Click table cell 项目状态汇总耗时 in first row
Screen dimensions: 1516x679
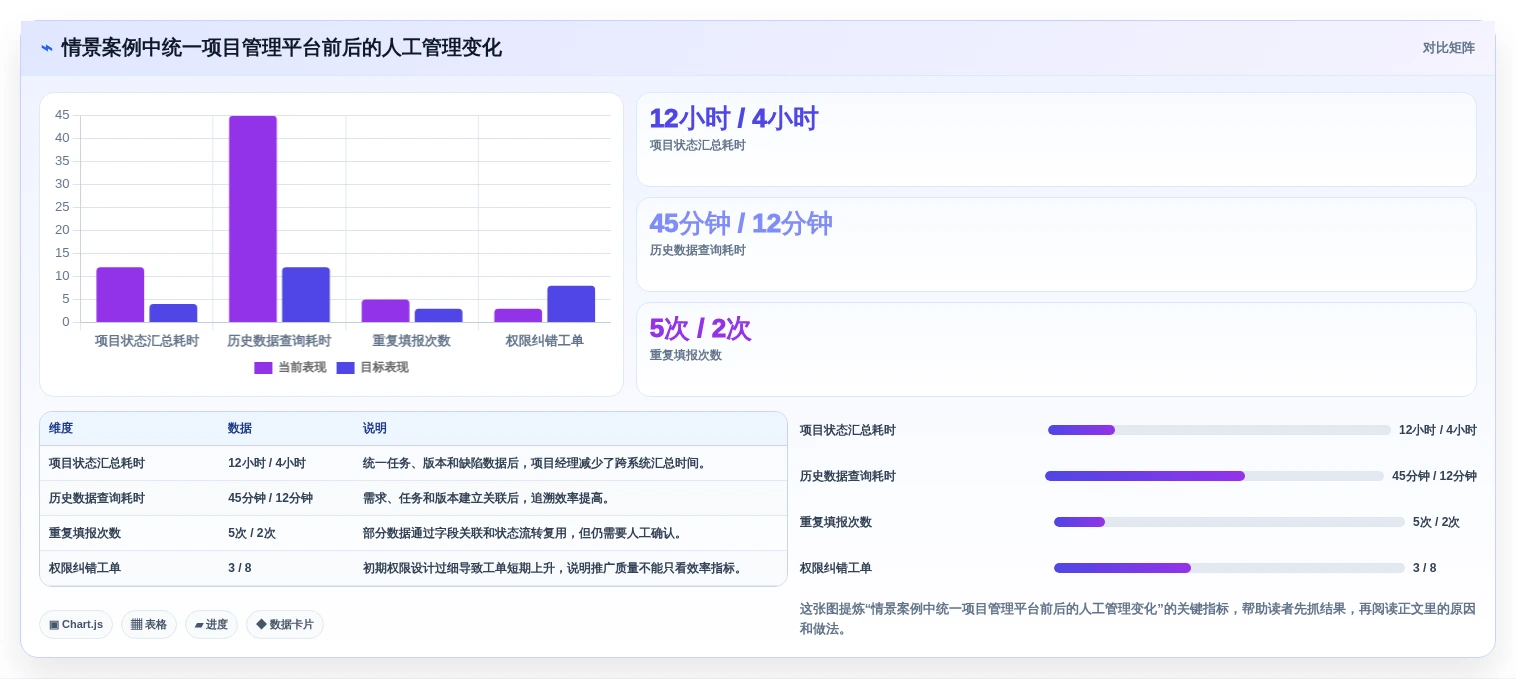[97, 463]
